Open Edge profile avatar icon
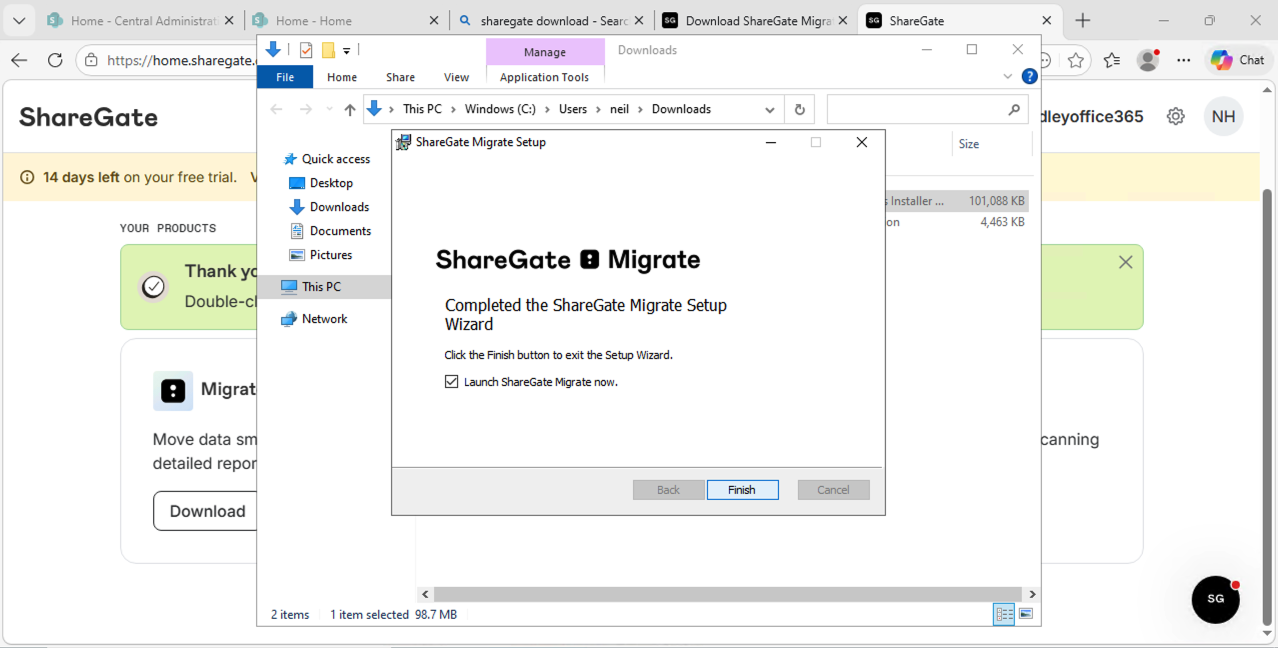This screenshot has width=1278, height=648. tap(1148, 60)
